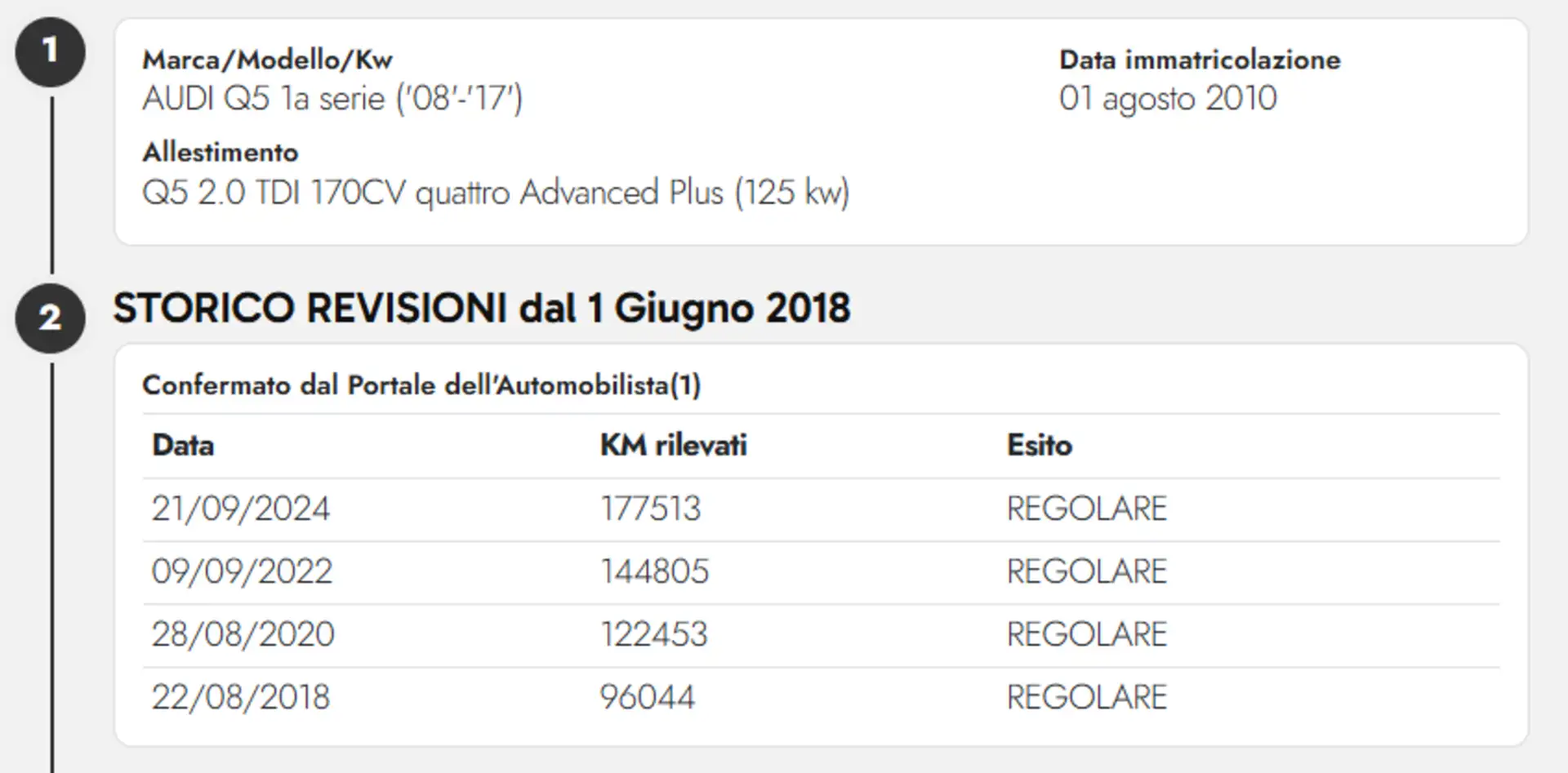Click the KM rilevati column header
Viewport: 1568px width, 773px height.
[673, 445]
